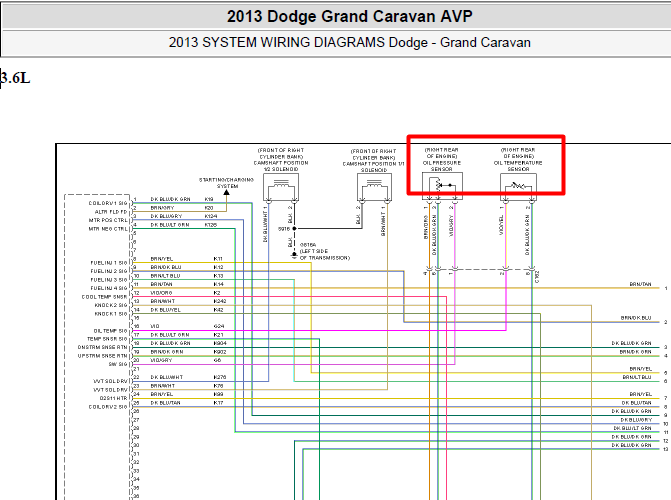
Task: Click circuit code 'K242'
Action: tap(220, 301)
